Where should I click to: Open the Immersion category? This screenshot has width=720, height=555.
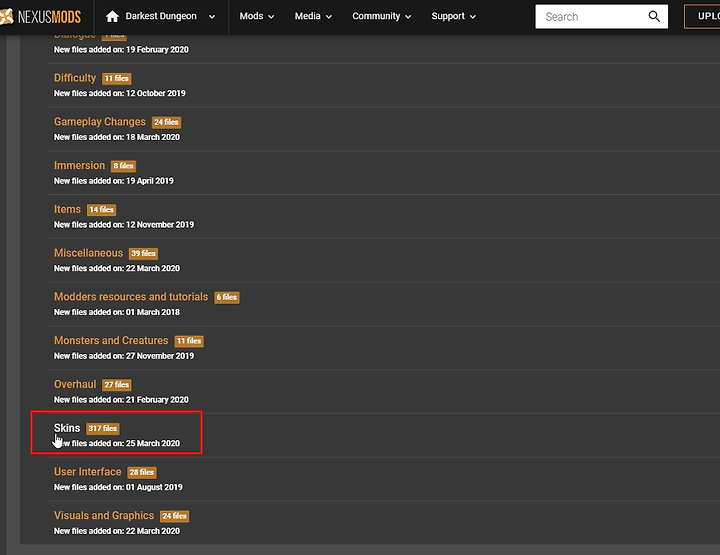pos(79,165)
